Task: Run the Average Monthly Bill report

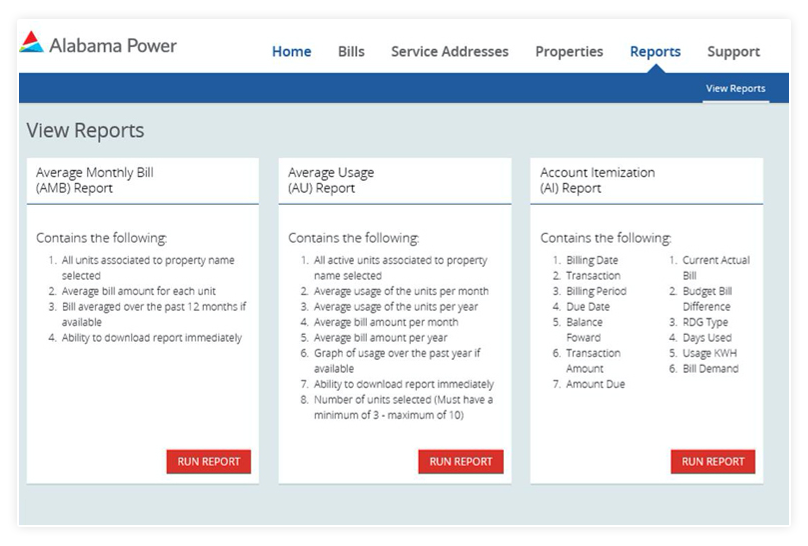Action: click(209, 462)
